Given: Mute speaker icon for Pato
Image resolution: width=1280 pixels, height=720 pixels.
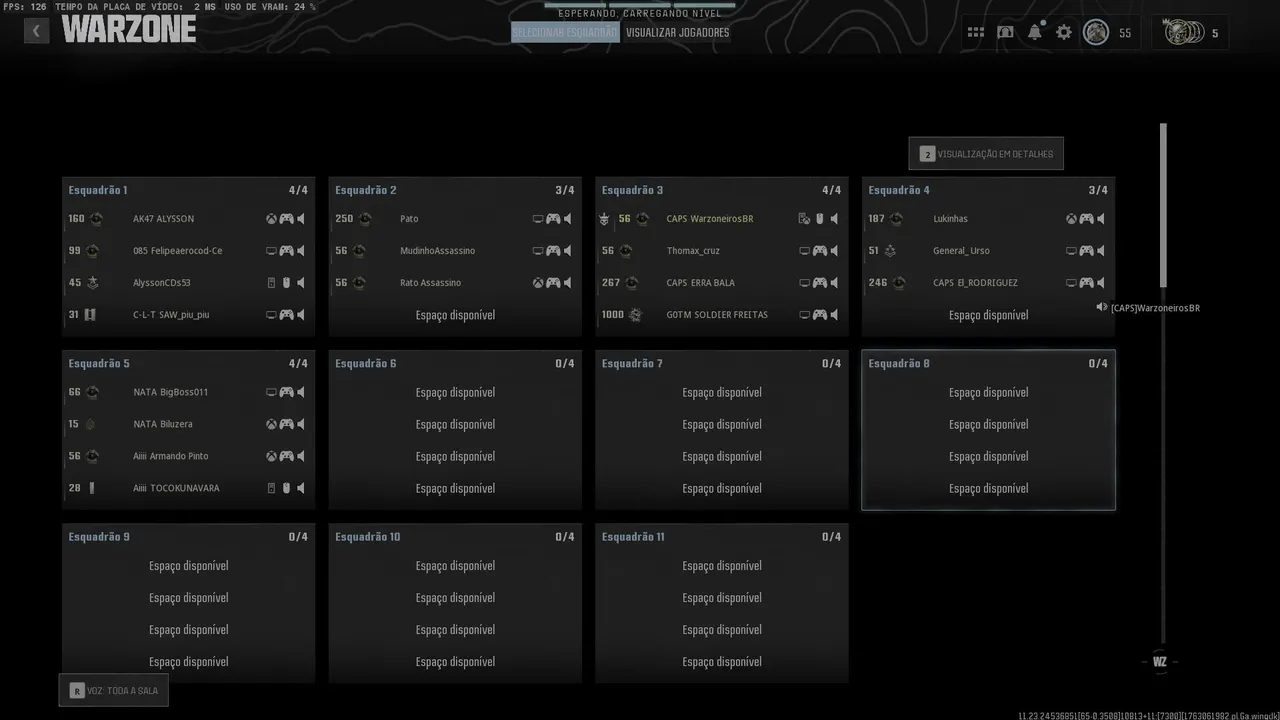Looking at the screenshot, I should coord(568,219).
